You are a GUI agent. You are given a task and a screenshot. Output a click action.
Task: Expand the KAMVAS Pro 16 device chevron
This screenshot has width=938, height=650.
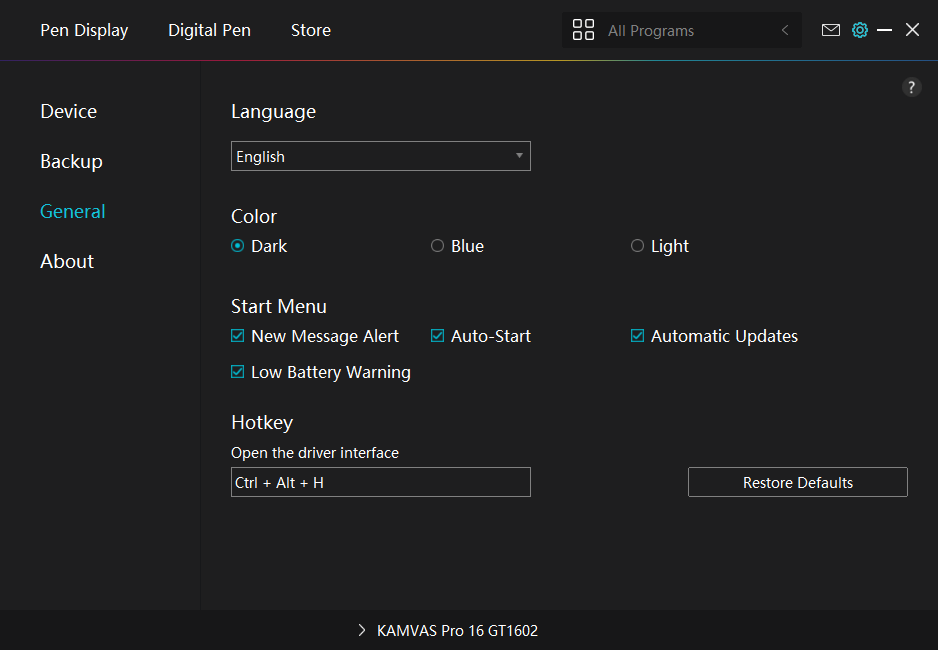click(x=362, y=631)
